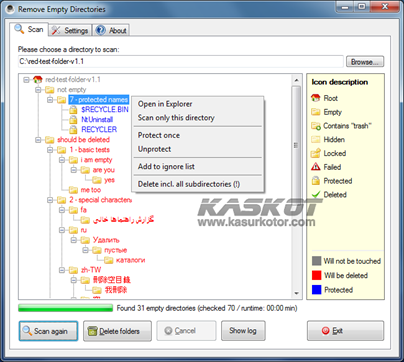Viewport: 404px width, 362px height.
Task: Click the green scan progress bar
Action: tap(65, 308)
